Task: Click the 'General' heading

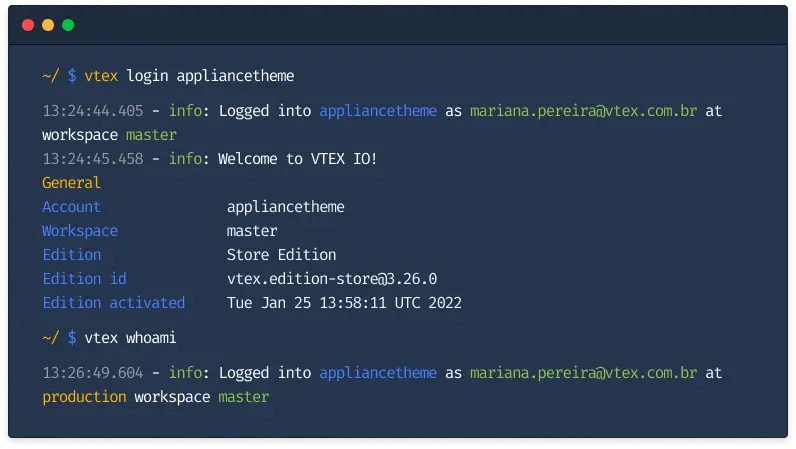Action: click(x=72, y=183)
